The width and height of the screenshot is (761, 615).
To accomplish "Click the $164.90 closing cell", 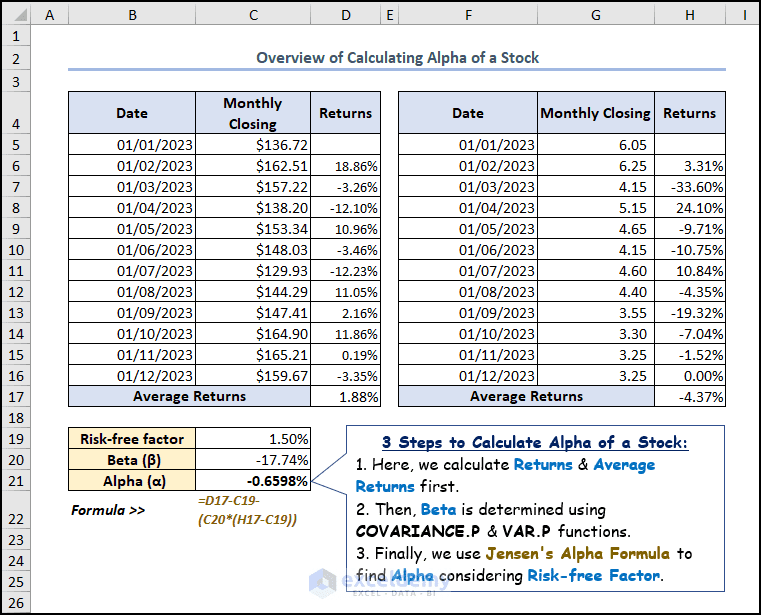I will (253, 334).
